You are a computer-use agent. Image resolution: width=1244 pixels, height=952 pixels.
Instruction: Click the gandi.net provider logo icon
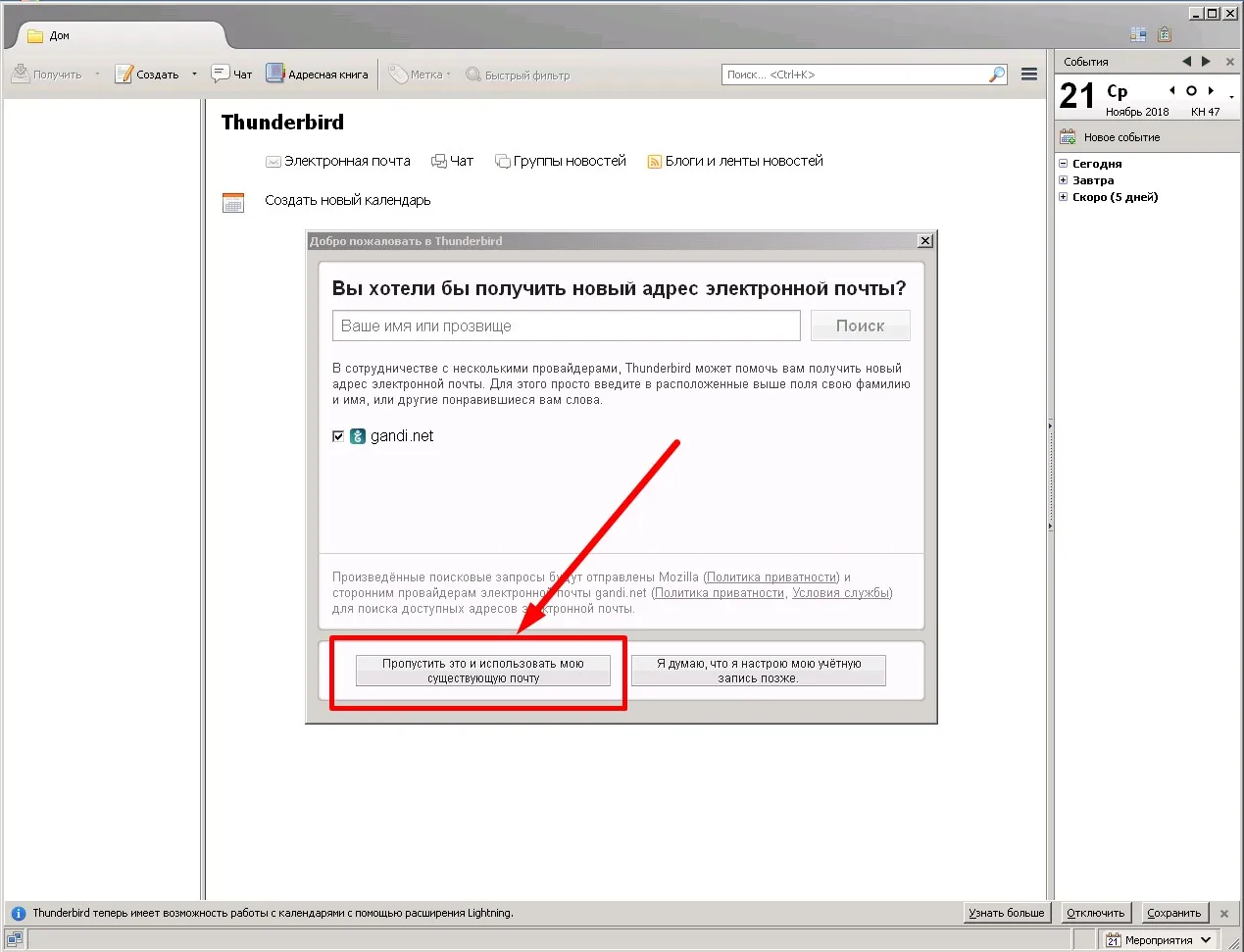pos(358,436)
